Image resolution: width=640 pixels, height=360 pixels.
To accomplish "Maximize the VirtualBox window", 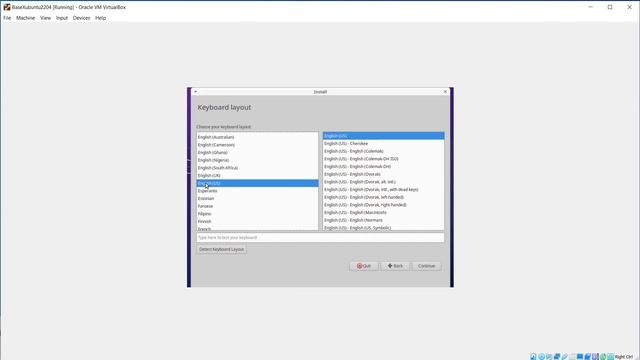I will coord(610,7).
